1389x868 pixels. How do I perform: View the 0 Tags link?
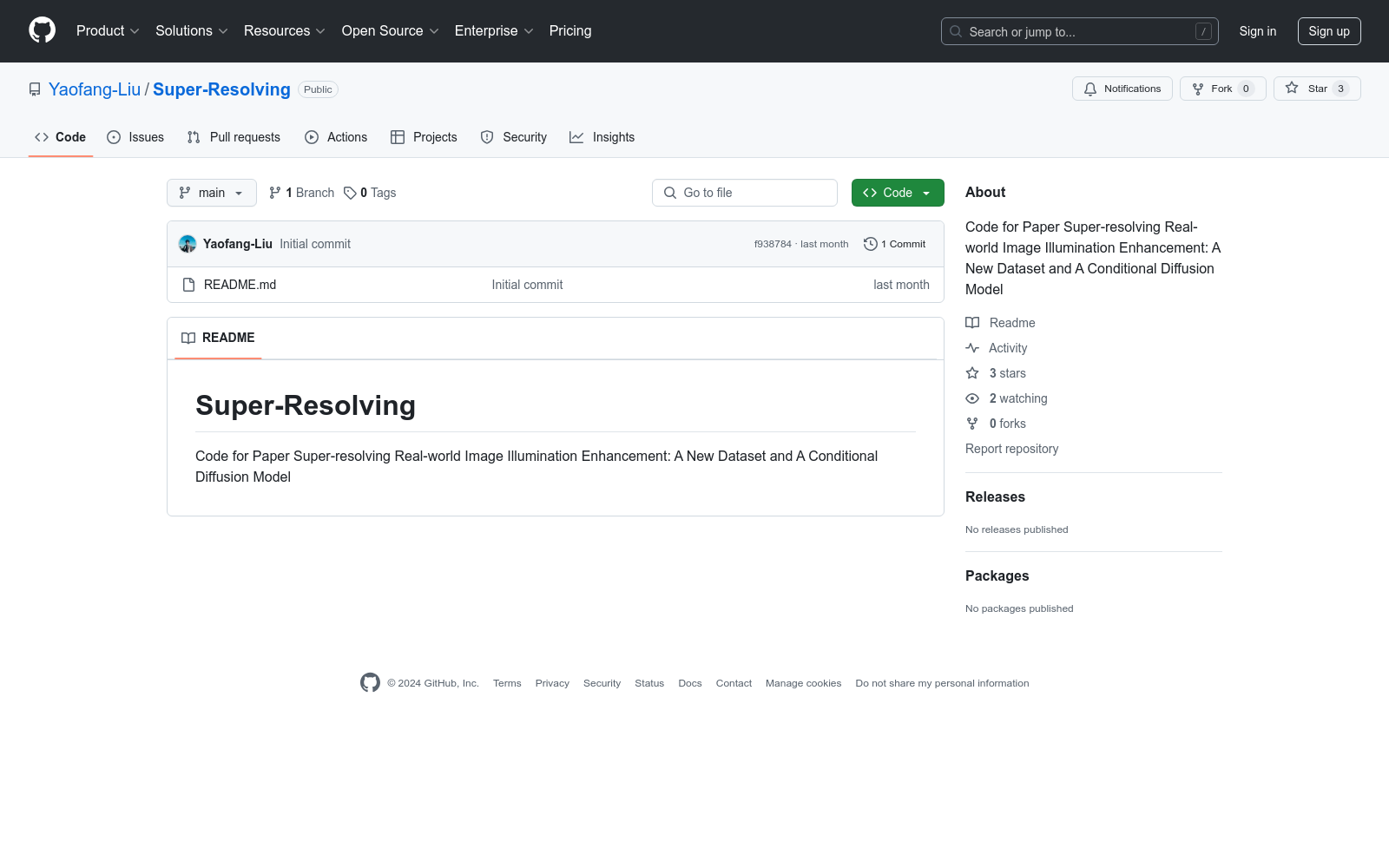point(370,193)
